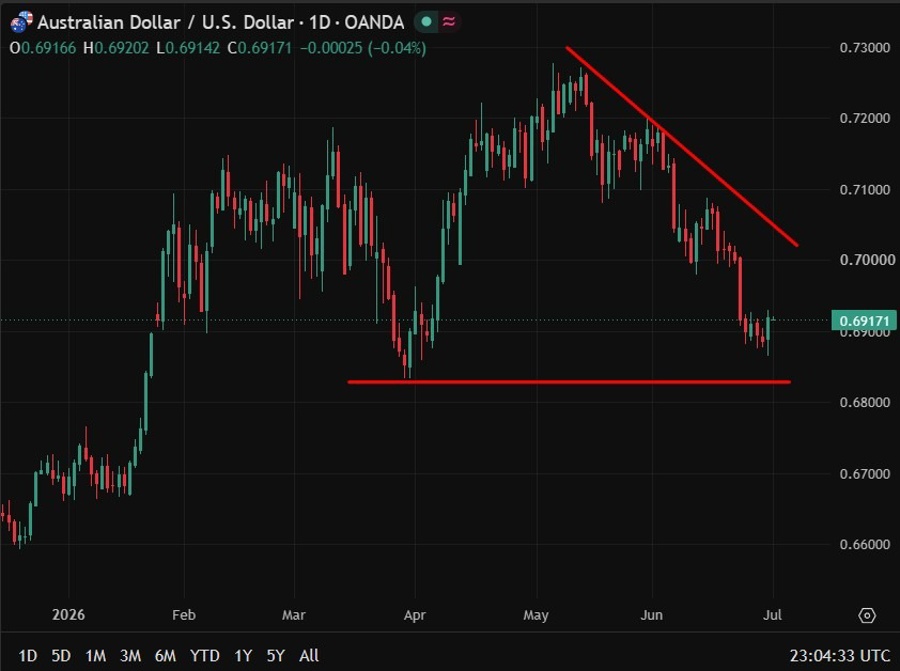Screen dimensions: 900x671
Task: Select the 1M time range
Action: tap(95, 656)
